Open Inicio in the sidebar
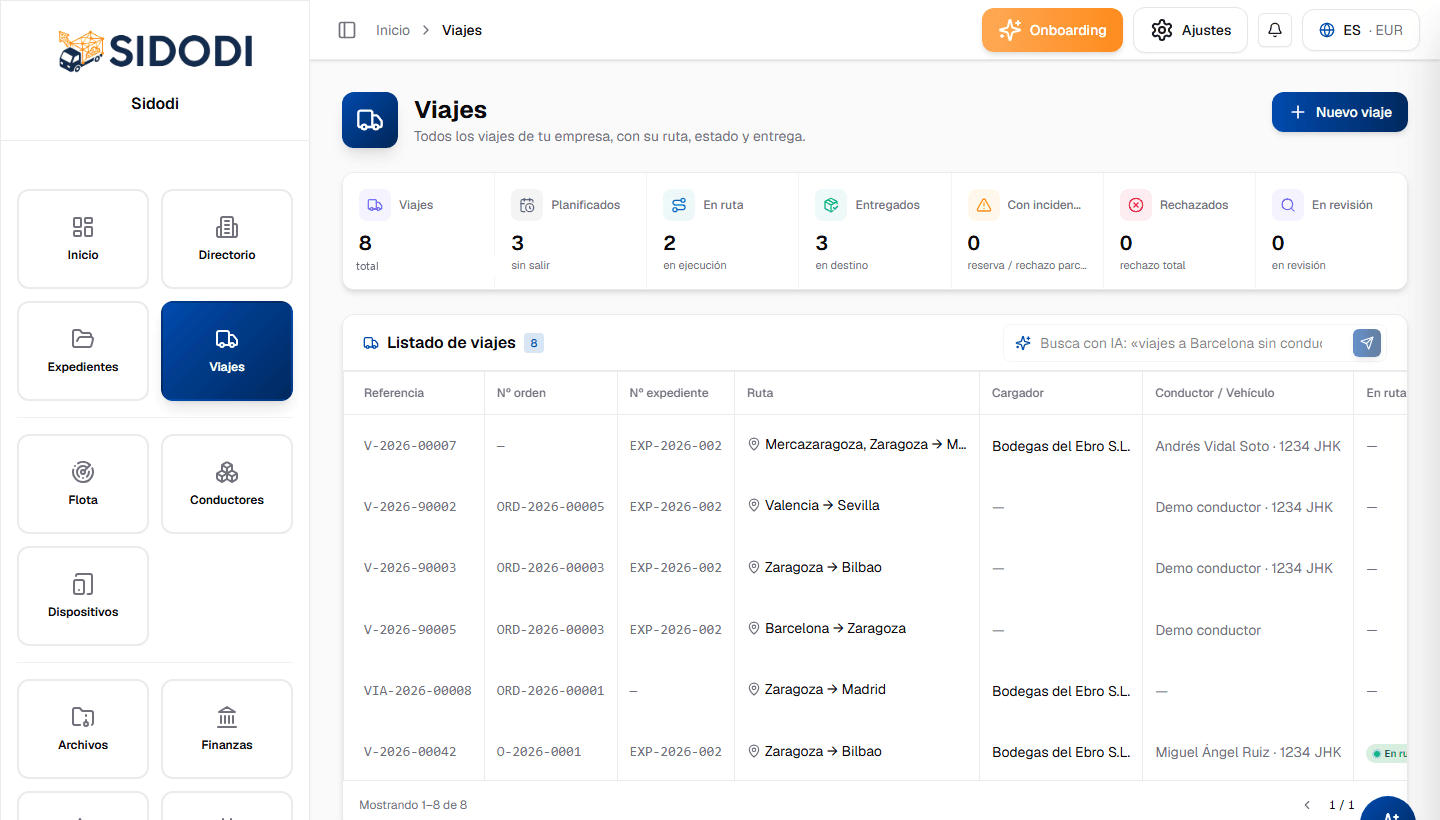Screen dimensions: 1440x820 click(83, 239)
